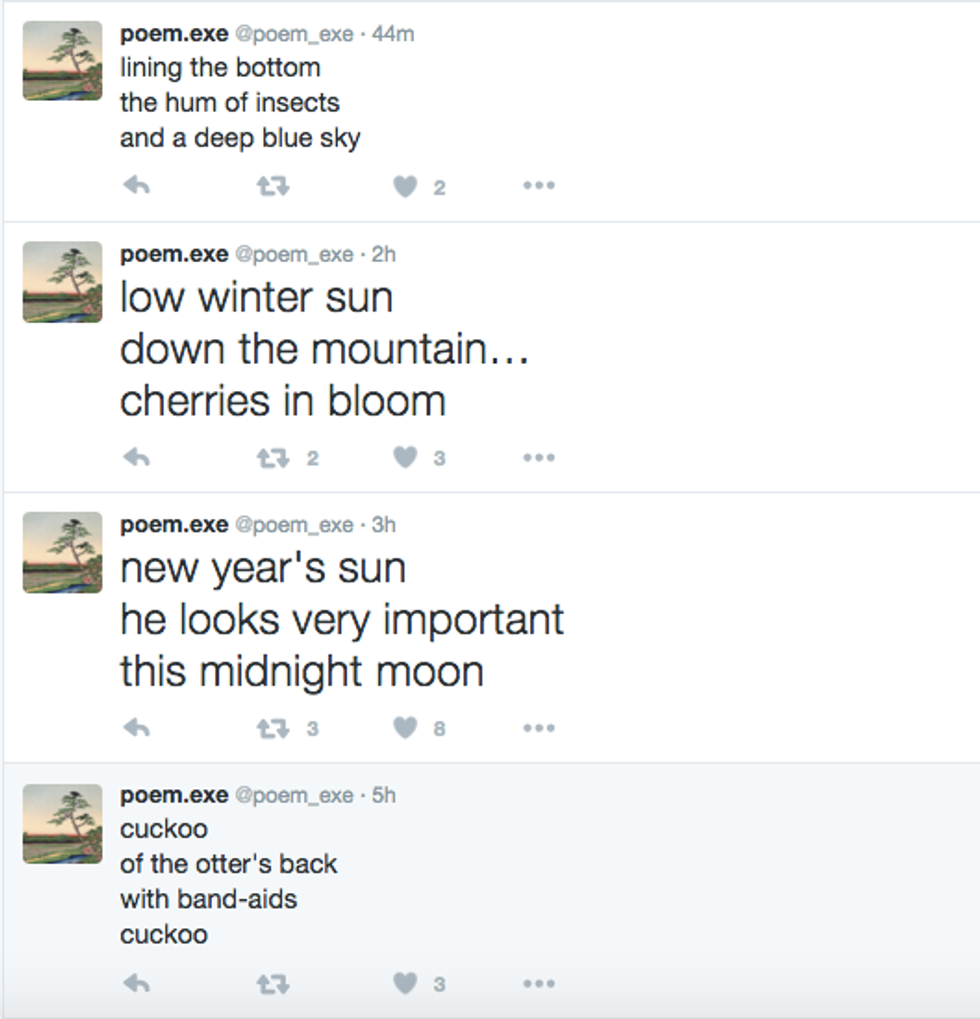Click the 2h timestamp link
Viewport: 980px width, 1019px height.
pyautogui.click(x=384, y=255)
